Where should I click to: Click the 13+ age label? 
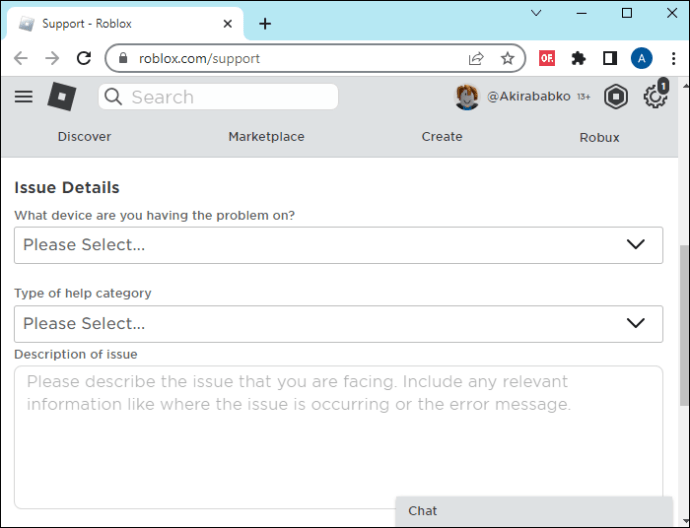tap(584, 97)
